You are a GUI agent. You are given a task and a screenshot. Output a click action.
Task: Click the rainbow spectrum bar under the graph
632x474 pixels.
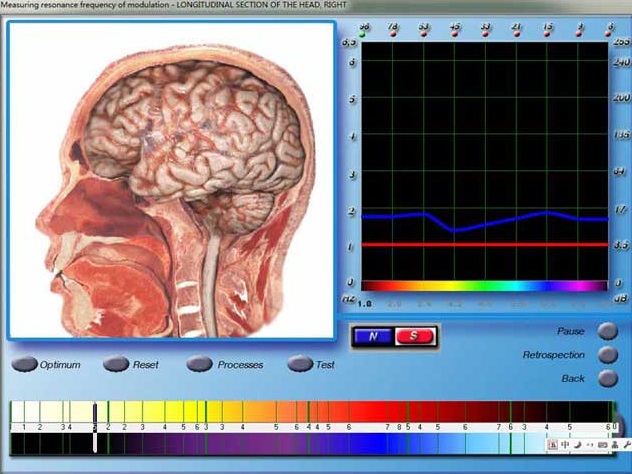tap(484, 286)
